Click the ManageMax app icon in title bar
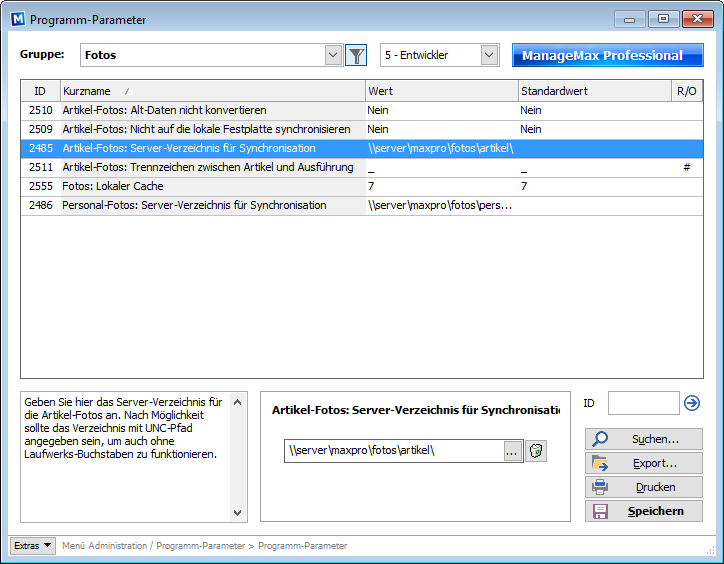This screenshot has width=724, height=564. pyautogui.click(x=17, y=19)
